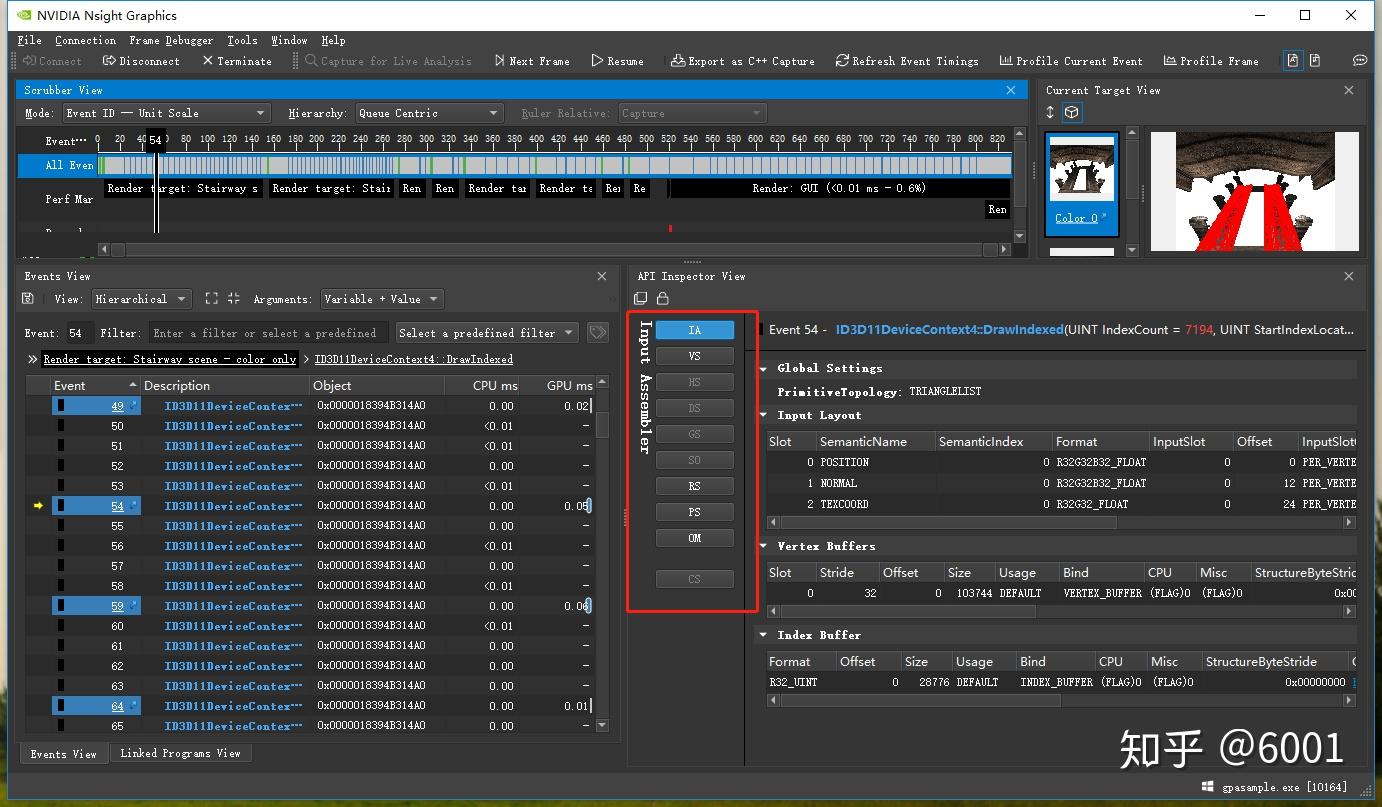Close the API Inspector View panel
The image size is (1382, 807).
pyautogui.click(x=1349, y=276)
